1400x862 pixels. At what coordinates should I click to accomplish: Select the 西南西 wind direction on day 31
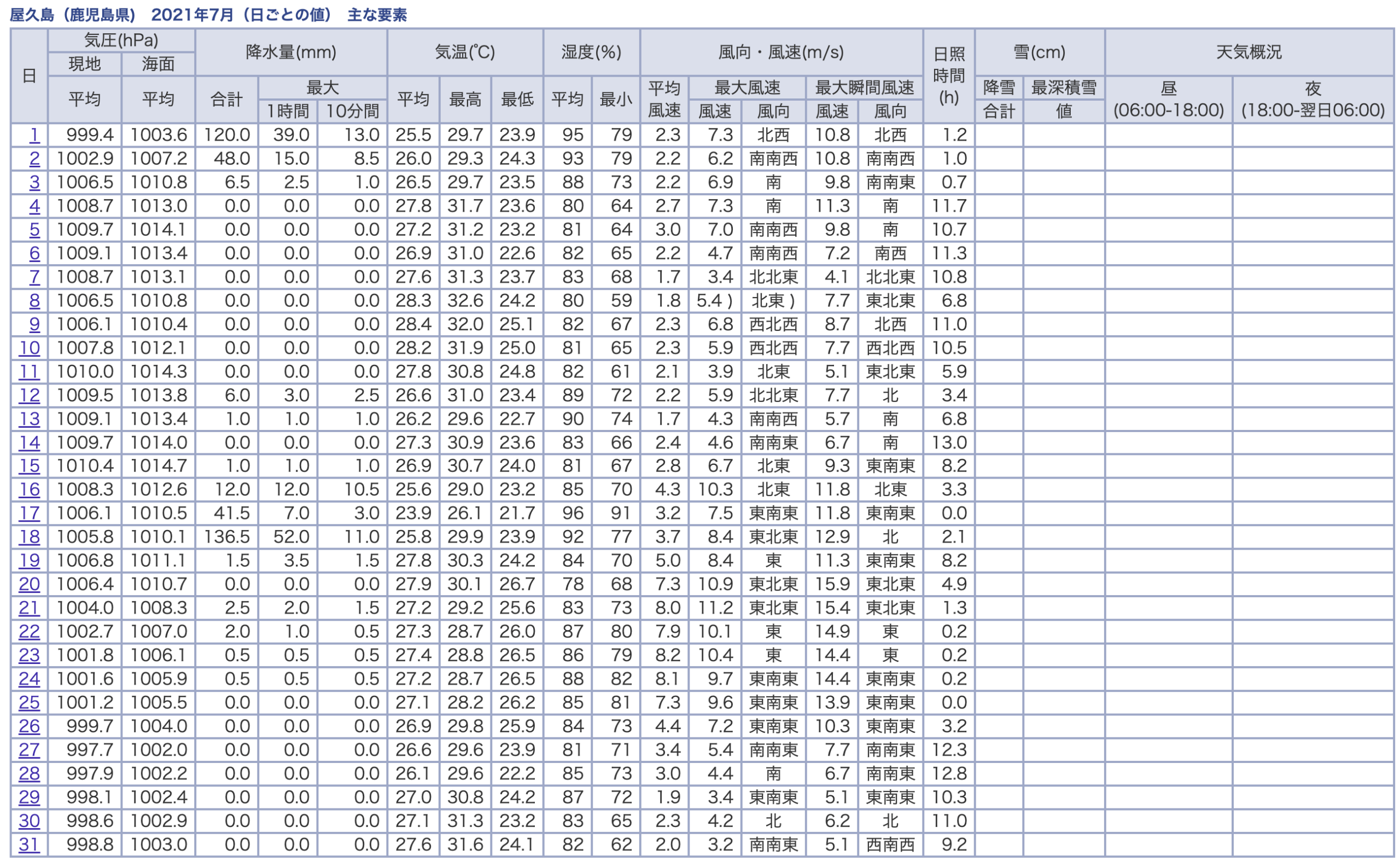click(890, 844)
